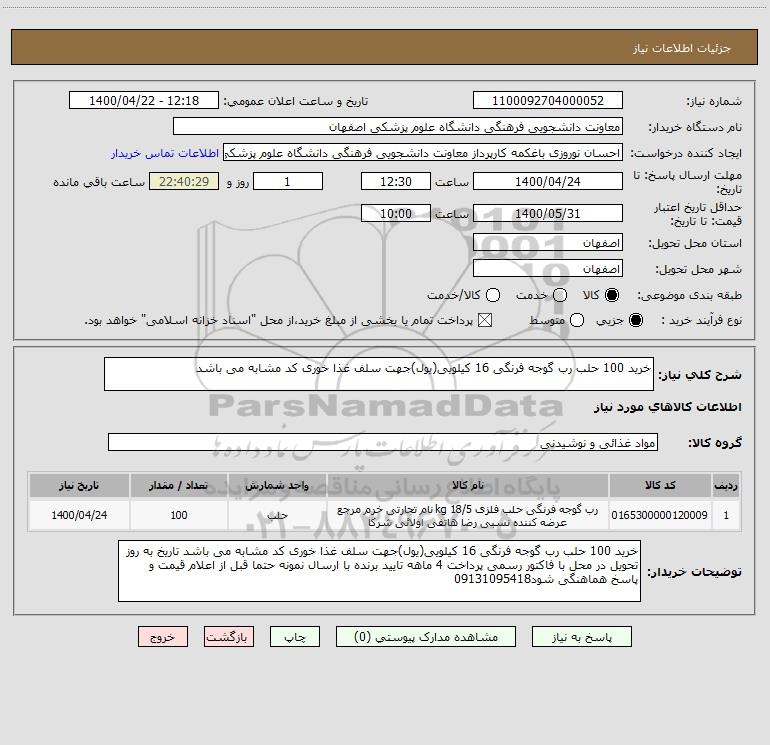Open مشاهده مدارک پیوستی (0) button

(426, 637)
